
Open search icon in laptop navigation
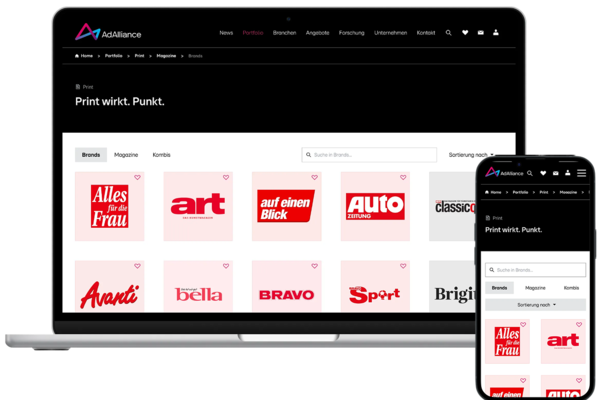point(448,33)
